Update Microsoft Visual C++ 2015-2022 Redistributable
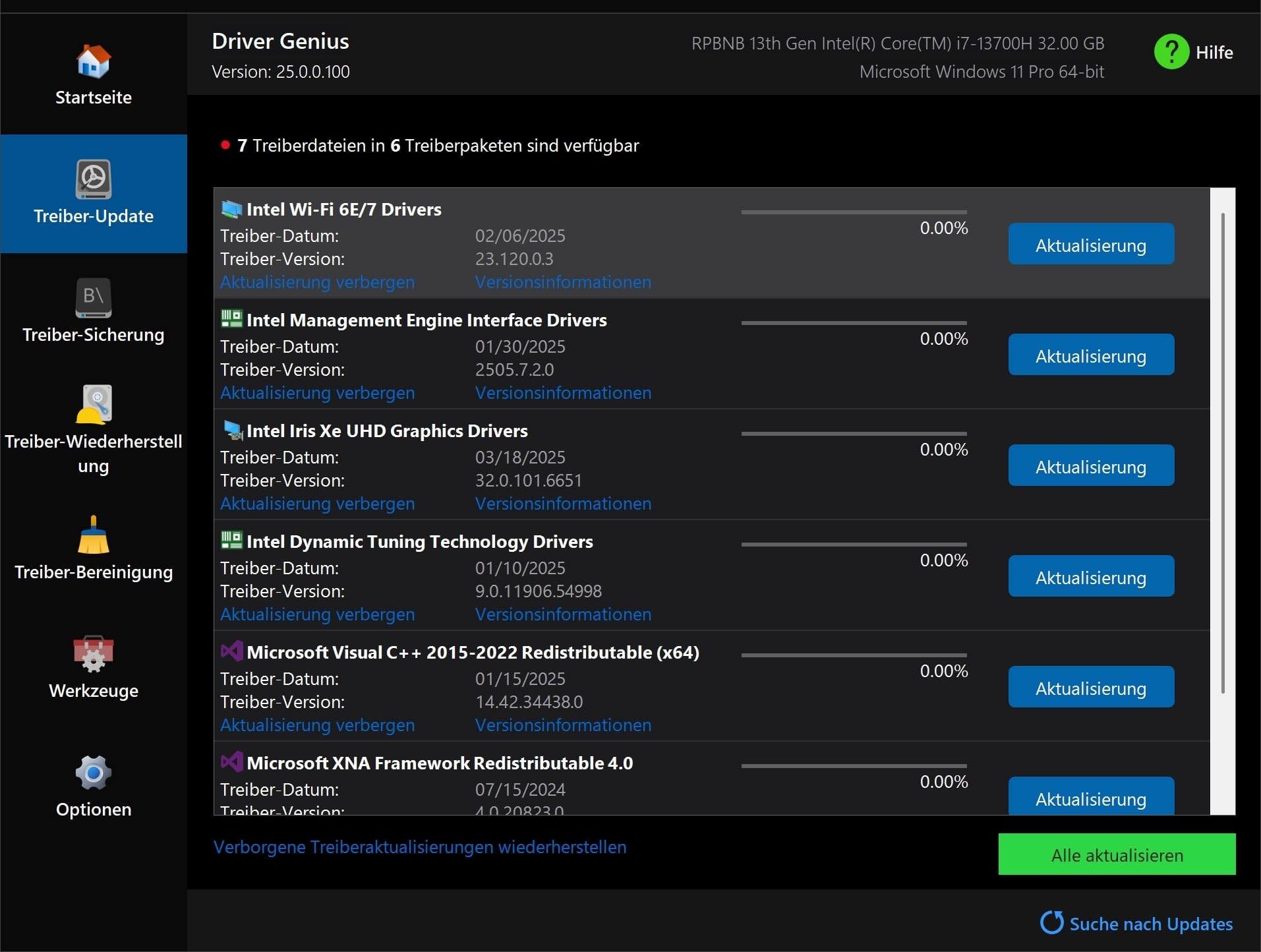 point(1091,687)
